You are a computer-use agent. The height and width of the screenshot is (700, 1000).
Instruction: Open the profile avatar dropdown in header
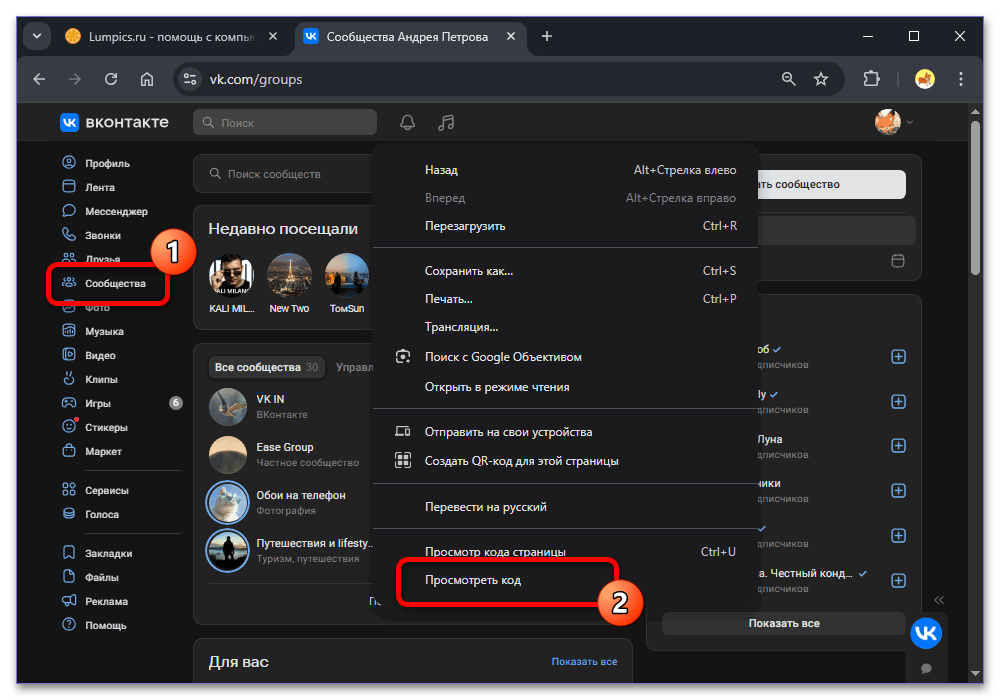tap(894, 122)
